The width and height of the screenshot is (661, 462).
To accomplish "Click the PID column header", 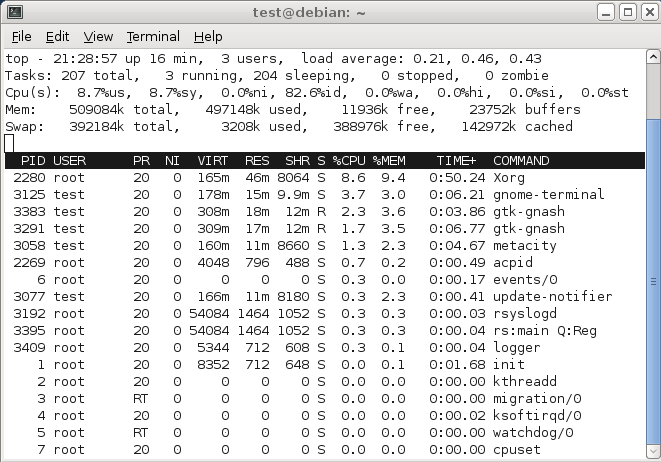I will pos(33,161).
